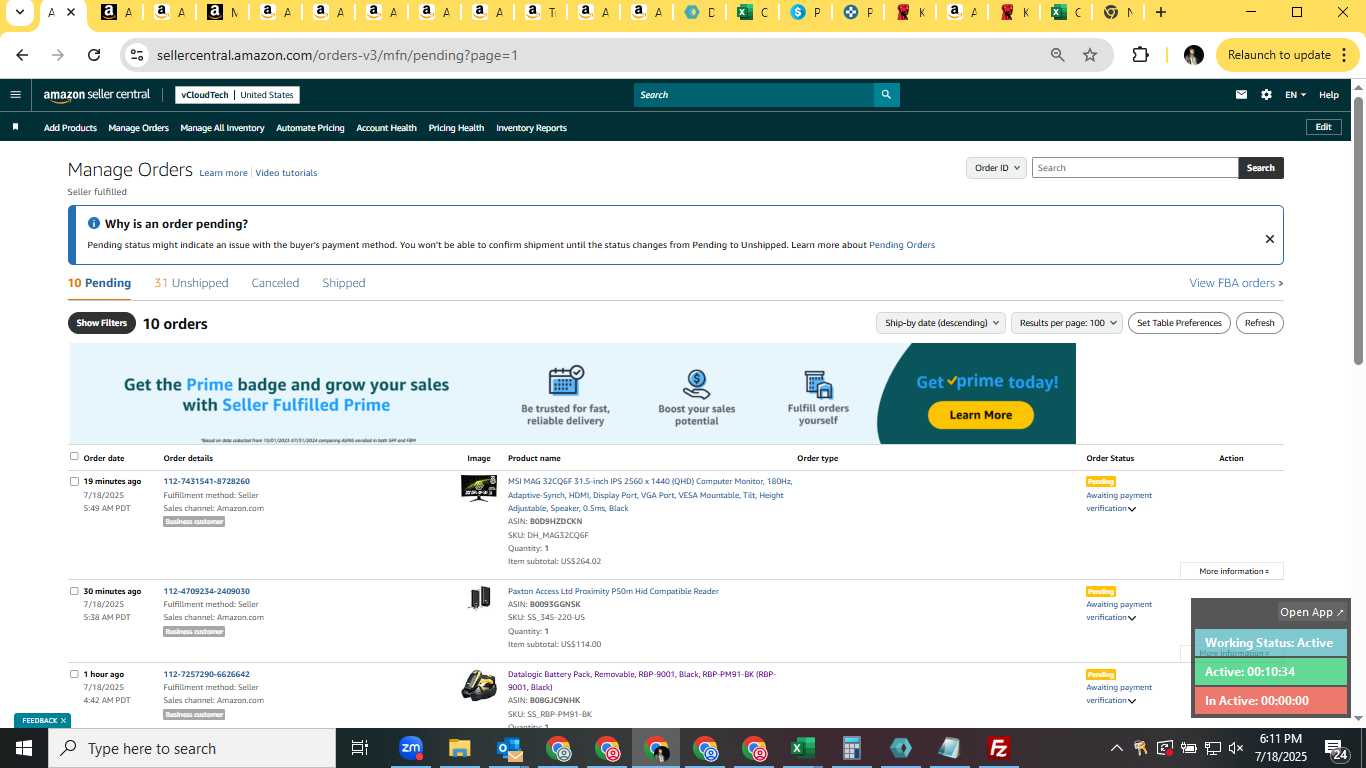
Task: Expand Awaiting payment verification for Datalogic order
Action: pos(1132,701)
